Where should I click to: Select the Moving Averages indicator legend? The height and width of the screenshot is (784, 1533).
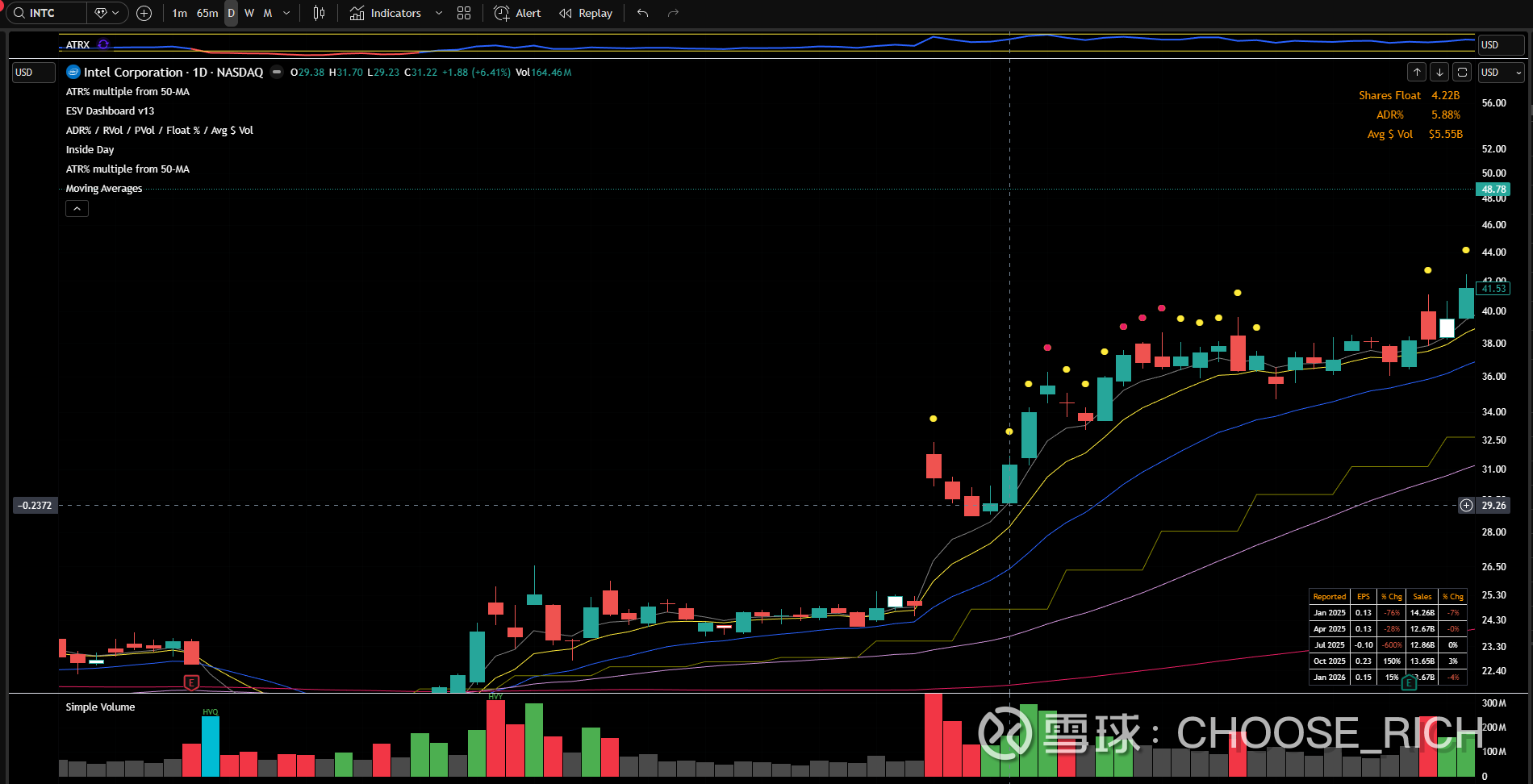pyautogui.click(x=104, y=188)
